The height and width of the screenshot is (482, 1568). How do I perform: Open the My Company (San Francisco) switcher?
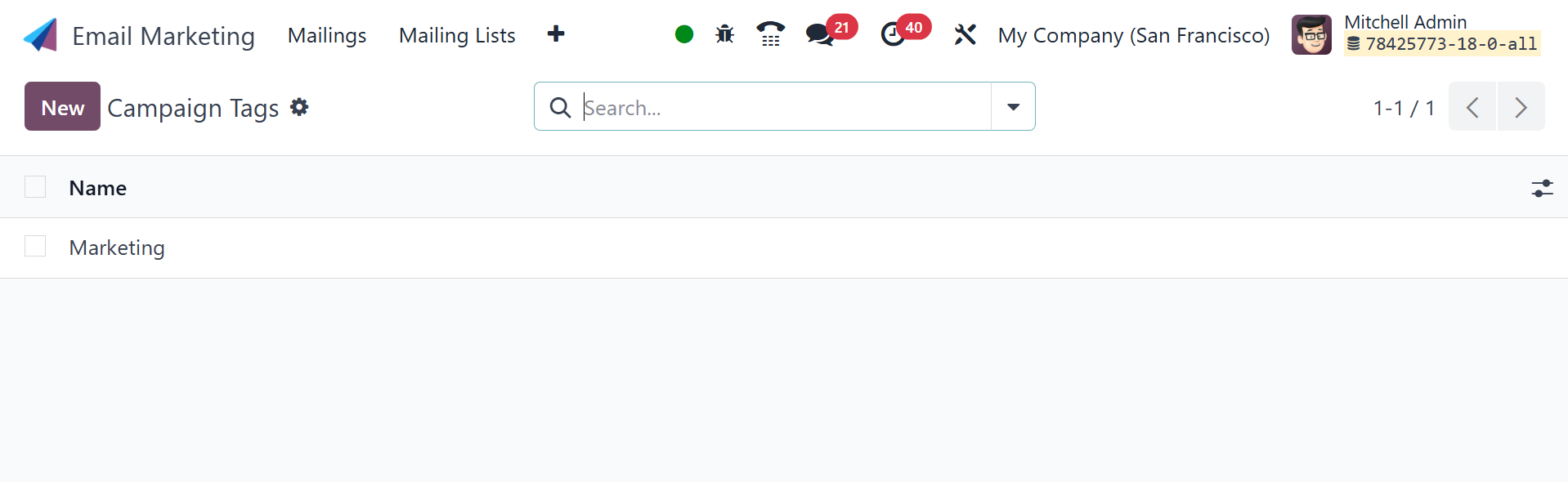coord(1133,35)
